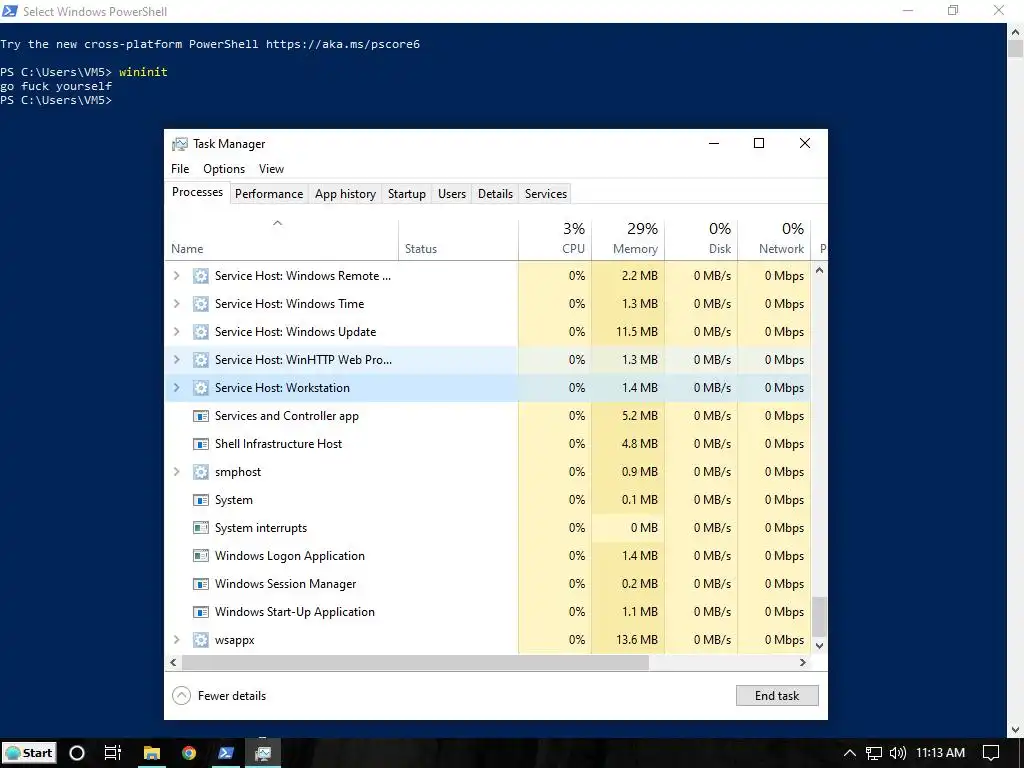Expand Service Host: Windows Remote group
This screenshot has width=1024, height=768.
click(176, 276)
